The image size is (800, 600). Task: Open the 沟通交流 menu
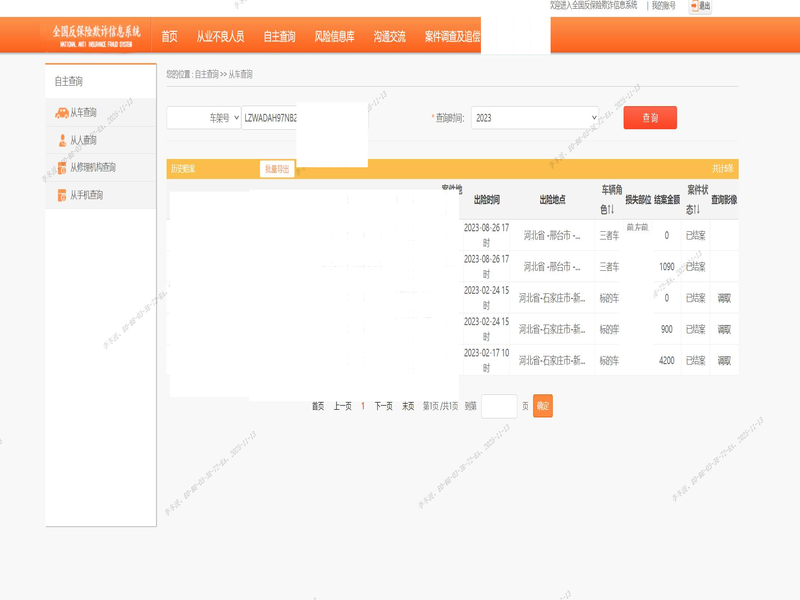[389, 36]
